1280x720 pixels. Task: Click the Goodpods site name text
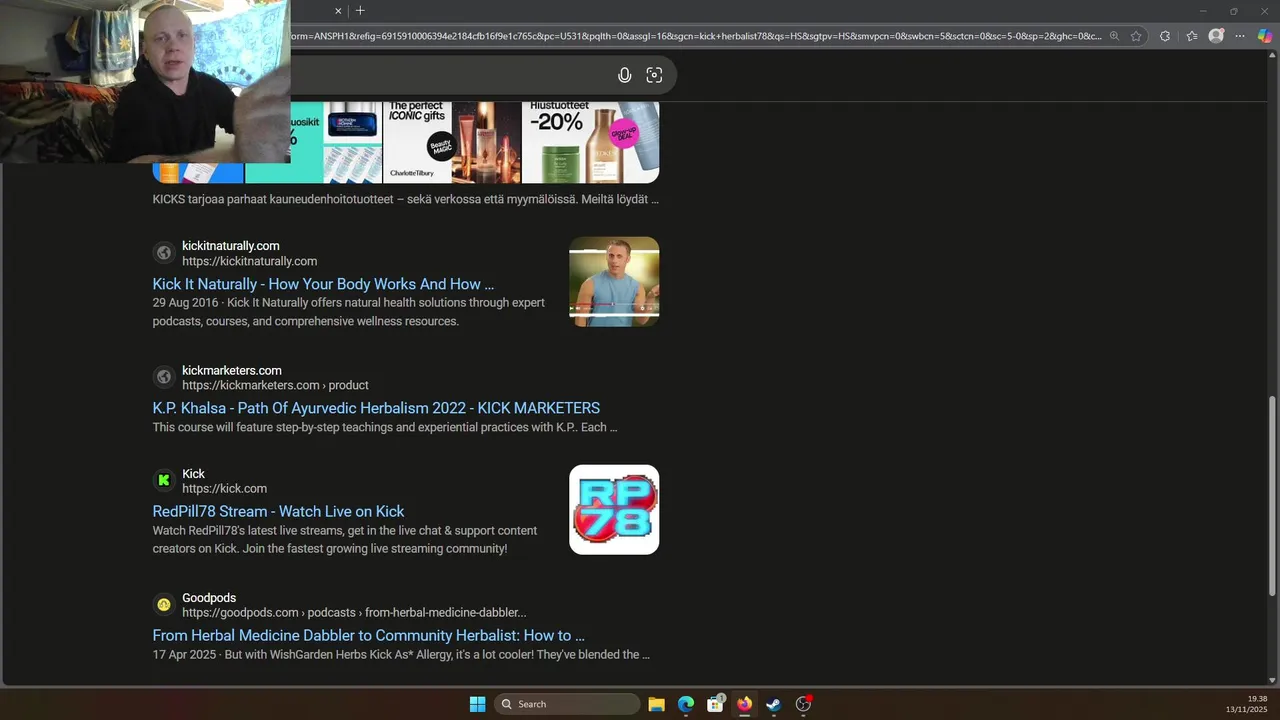tap(209, 598)
